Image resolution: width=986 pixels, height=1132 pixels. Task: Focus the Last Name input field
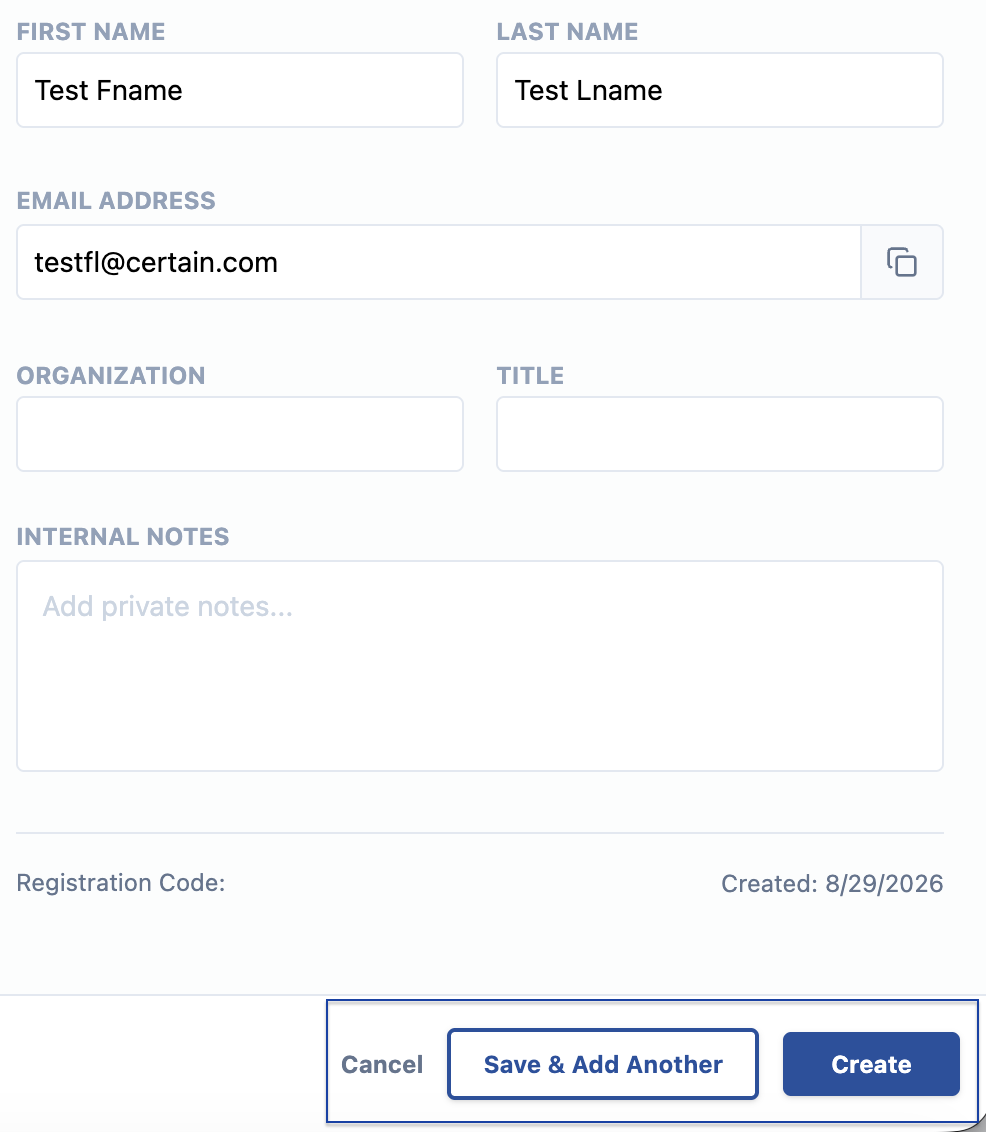pyautogui.click(x=720, y=90)
